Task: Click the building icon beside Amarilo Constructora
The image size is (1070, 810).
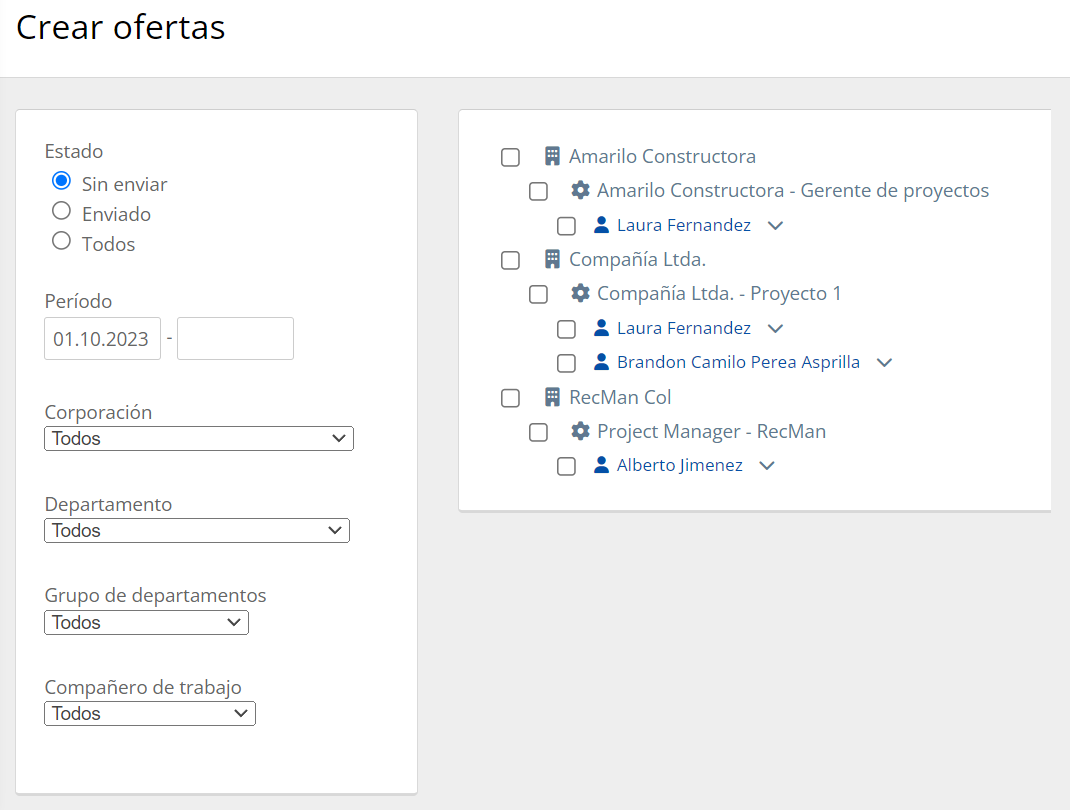Action: coord(552,157)
